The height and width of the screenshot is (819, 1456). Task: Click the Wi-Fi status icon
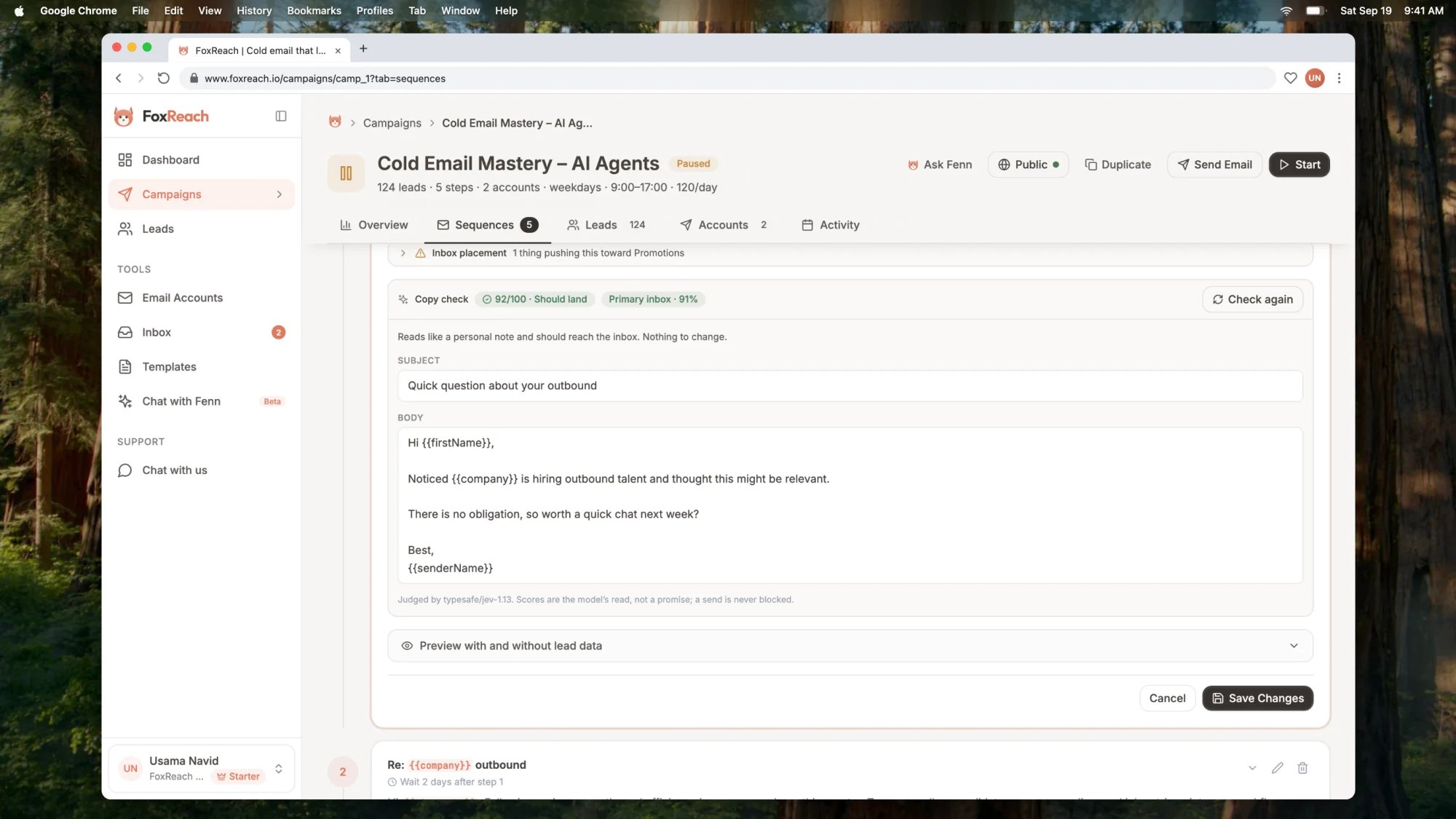[x=1286, y=11]
